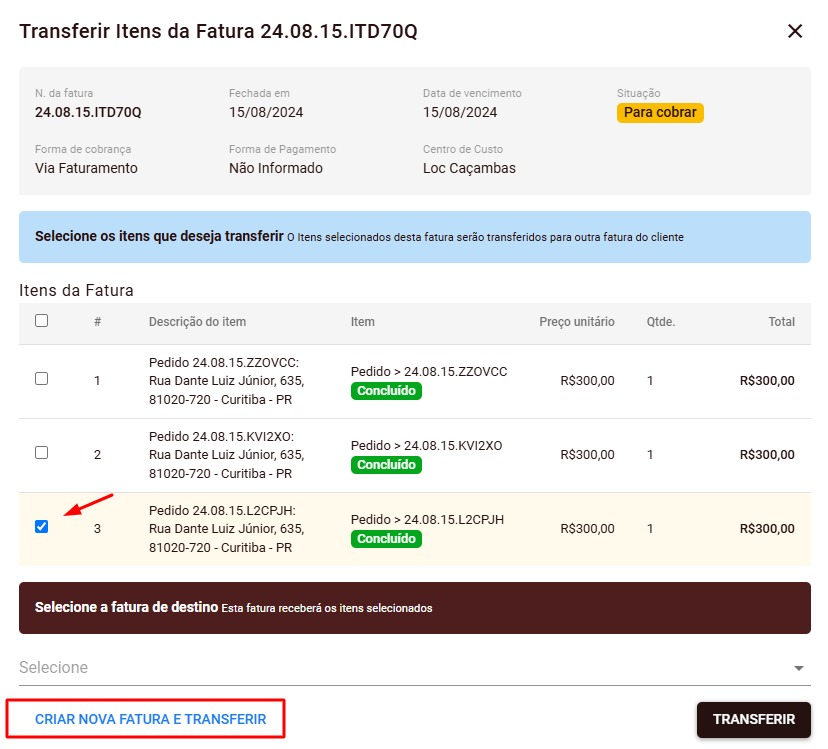Click the Pedido > 24.08.15.L2CPJH item text
Screen dimensions: 828x749
click(x=427, y=520)
